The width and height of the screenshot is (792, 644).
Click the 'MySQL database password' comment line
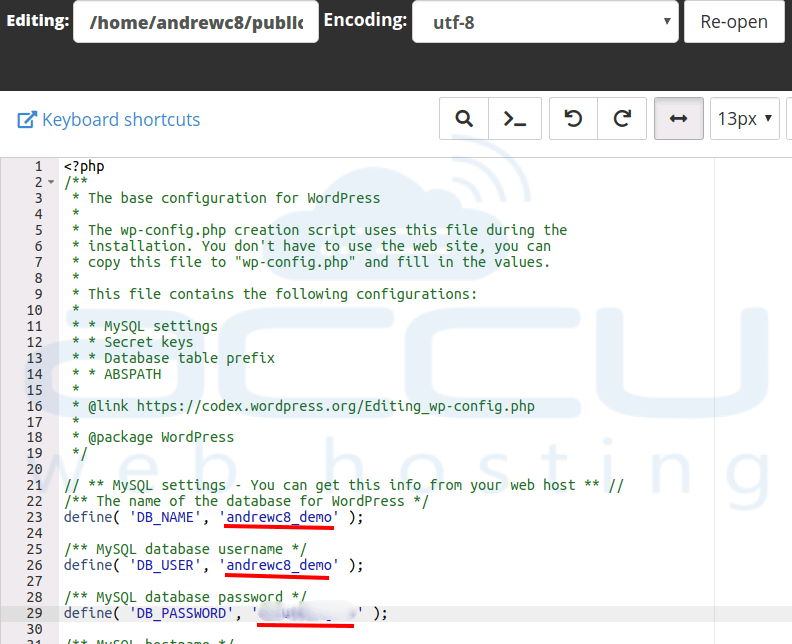pos(185,597)
